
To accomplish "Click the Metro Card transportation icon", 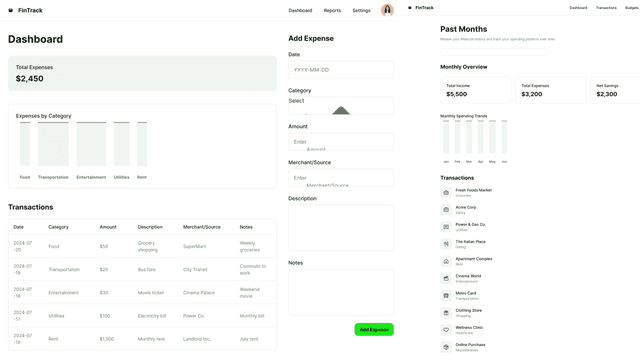I will [x=446, y=296].
